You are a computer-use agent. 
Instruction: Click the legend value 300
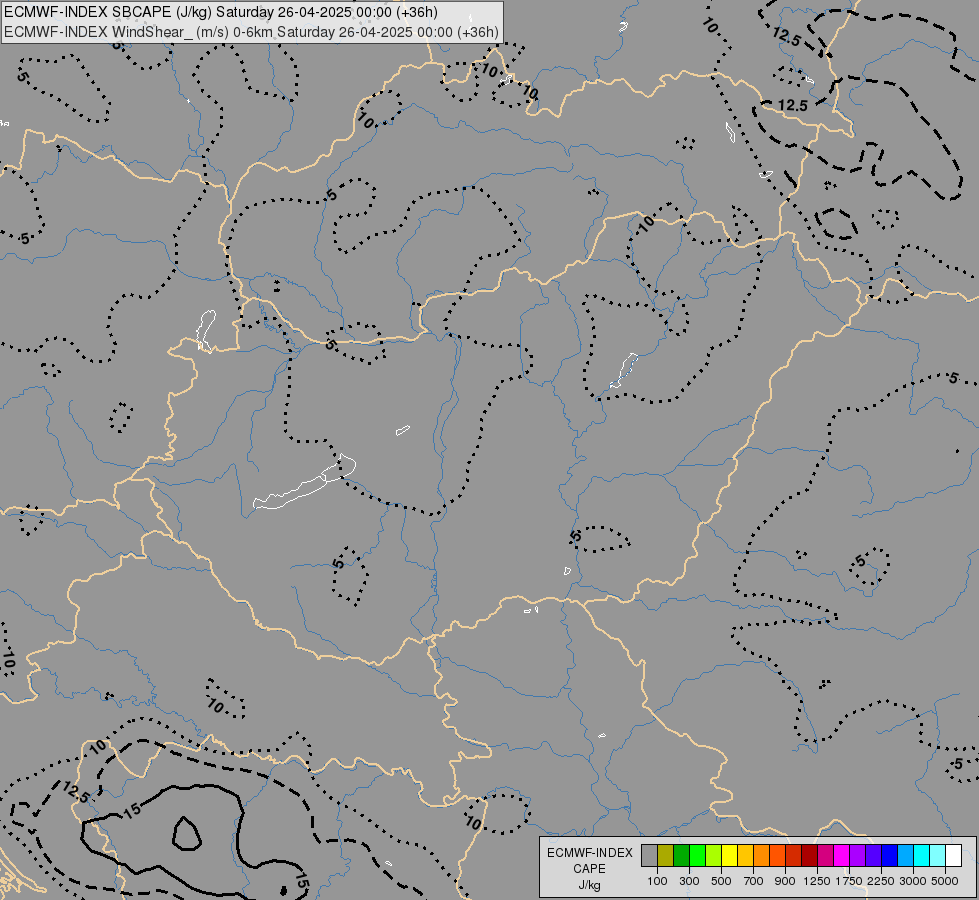click(x=689, y=881)
